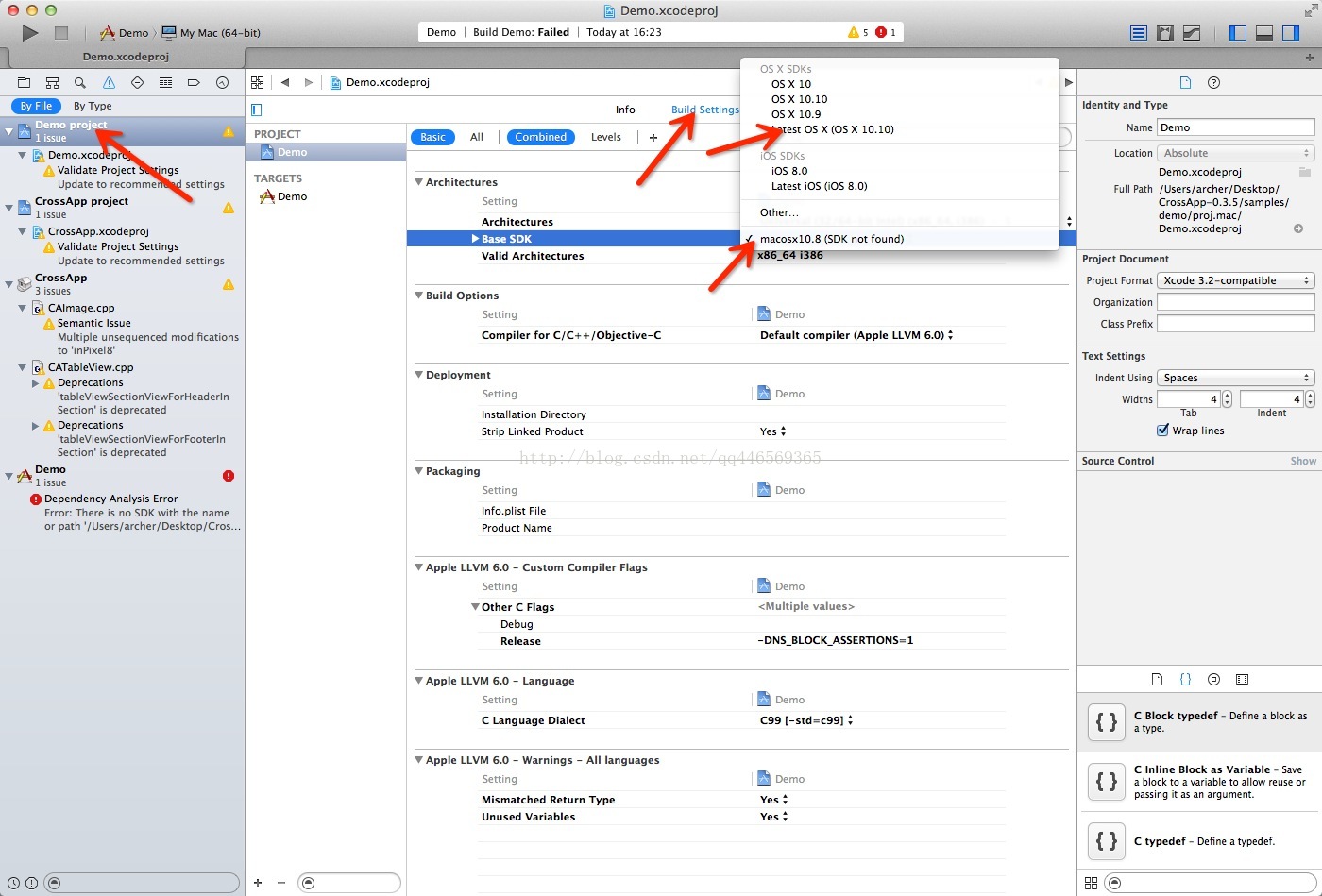Click the Organization field
The image size is (1322, 896).
(x=1235, y=302)
